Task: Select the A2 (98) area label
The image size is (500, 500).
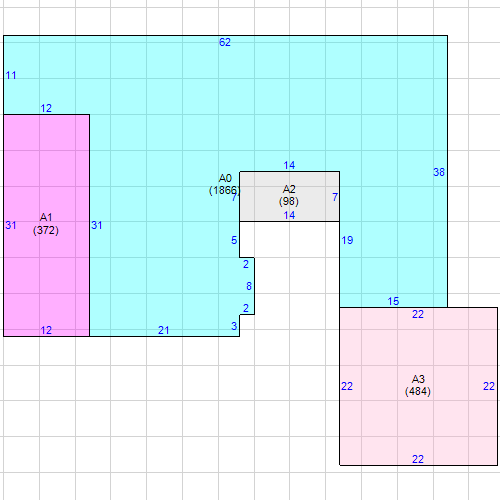Action: tap(289, 195)
